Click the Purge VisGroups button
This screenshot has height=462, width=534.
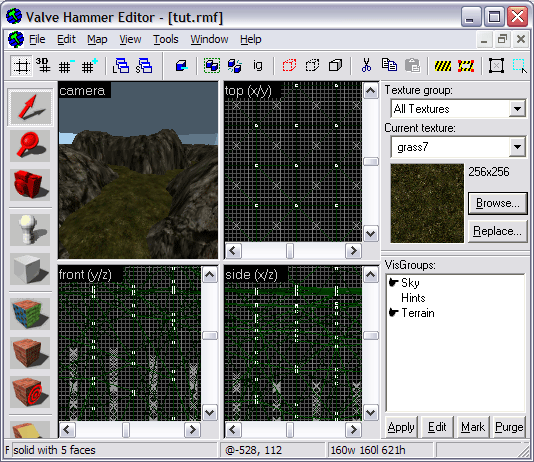(509, 427)
